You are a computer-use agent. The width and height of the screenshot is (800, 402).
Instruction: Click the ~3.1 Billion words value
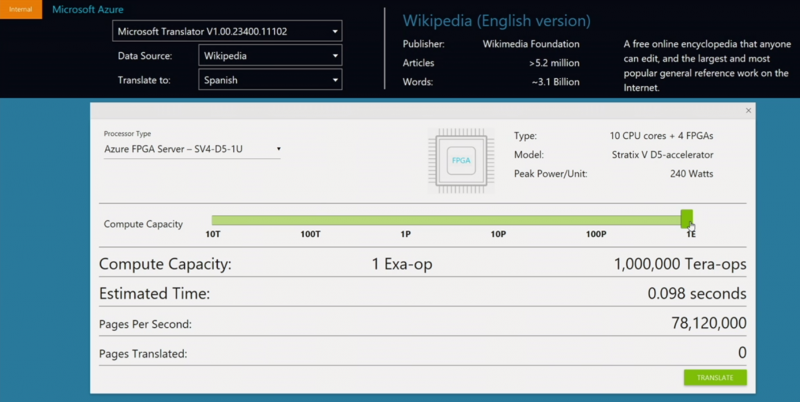coord(555,82)
